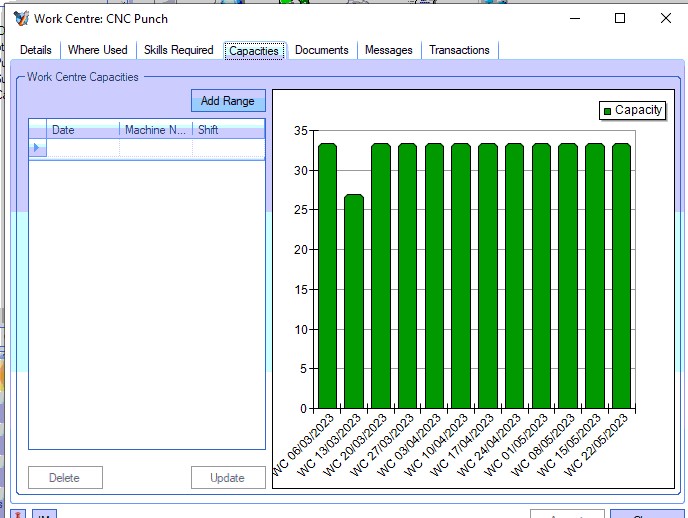Viewport: 688px width, 518px height.
Task: Select the Skills Required tab
Action: pos(179,50)
